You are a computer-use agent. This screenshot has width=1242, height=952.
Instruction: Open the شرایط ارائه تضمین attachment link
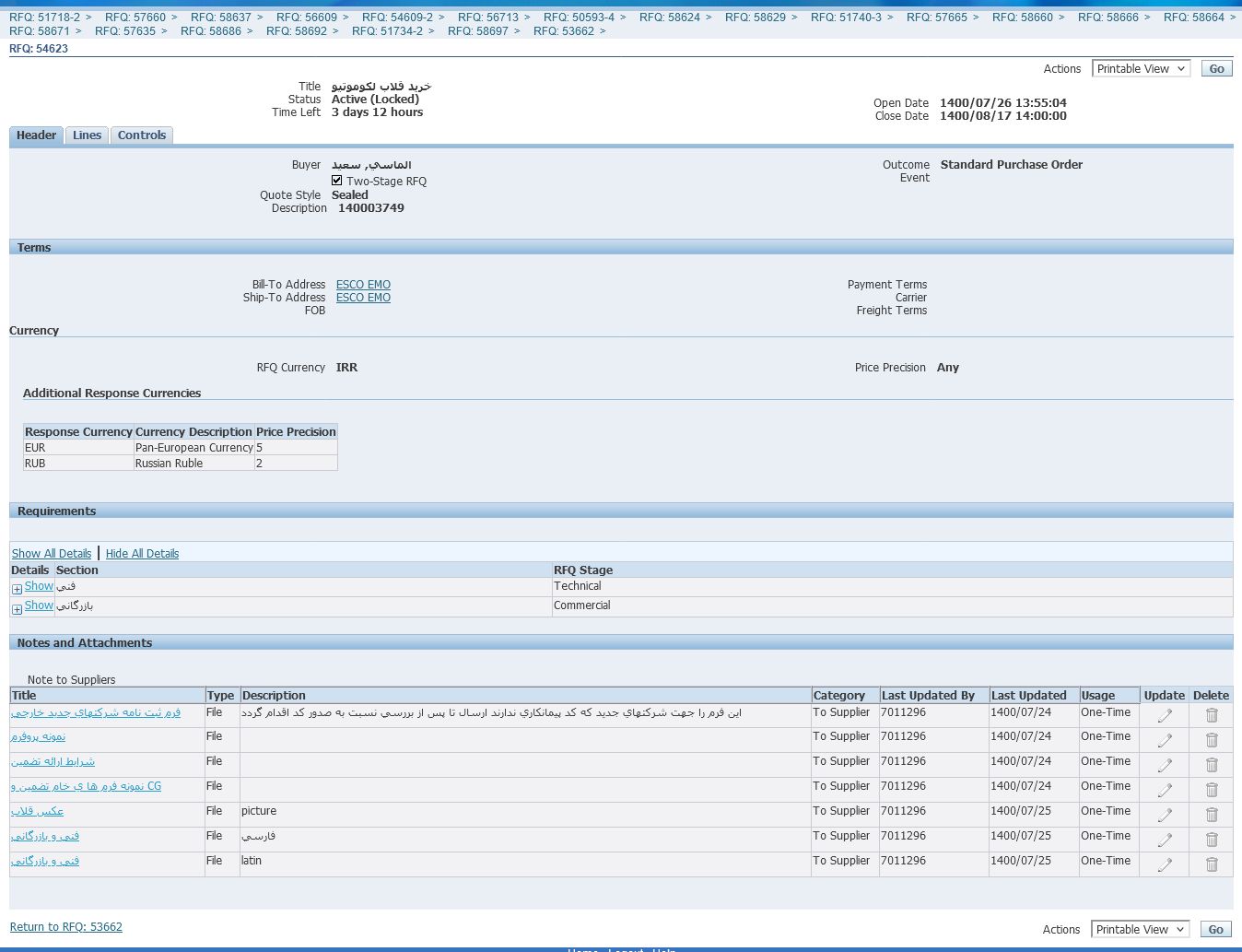pyautogui.click(x=53, y=761)
